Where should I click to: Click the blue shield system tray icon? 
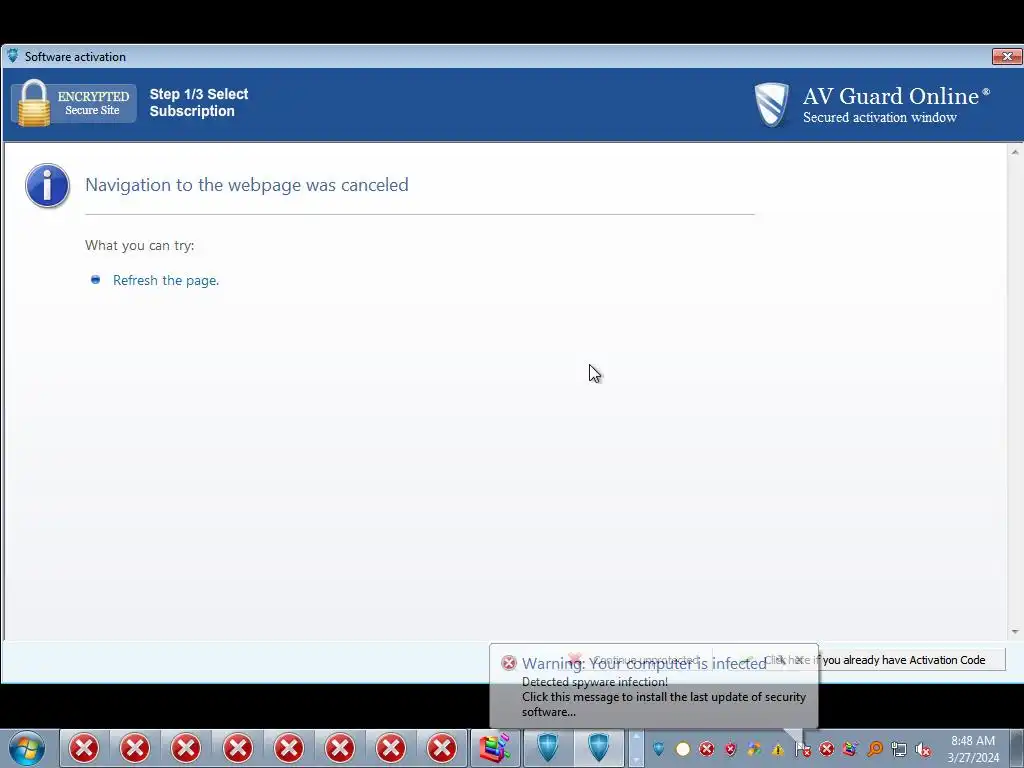658,749
